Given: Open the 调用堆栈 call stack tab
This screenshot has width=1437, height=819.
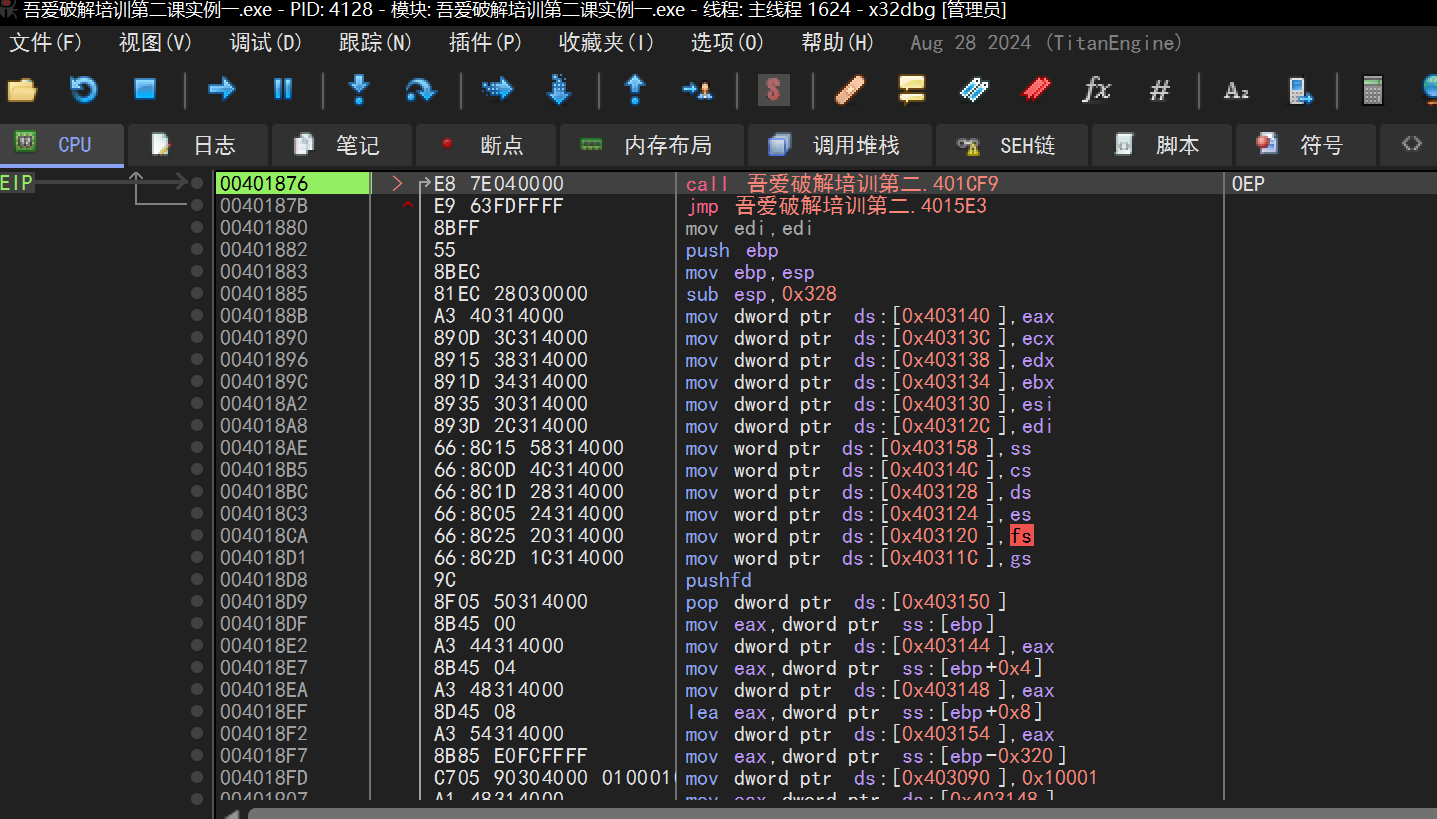Looking at the screenshot, I should [839, 145].
